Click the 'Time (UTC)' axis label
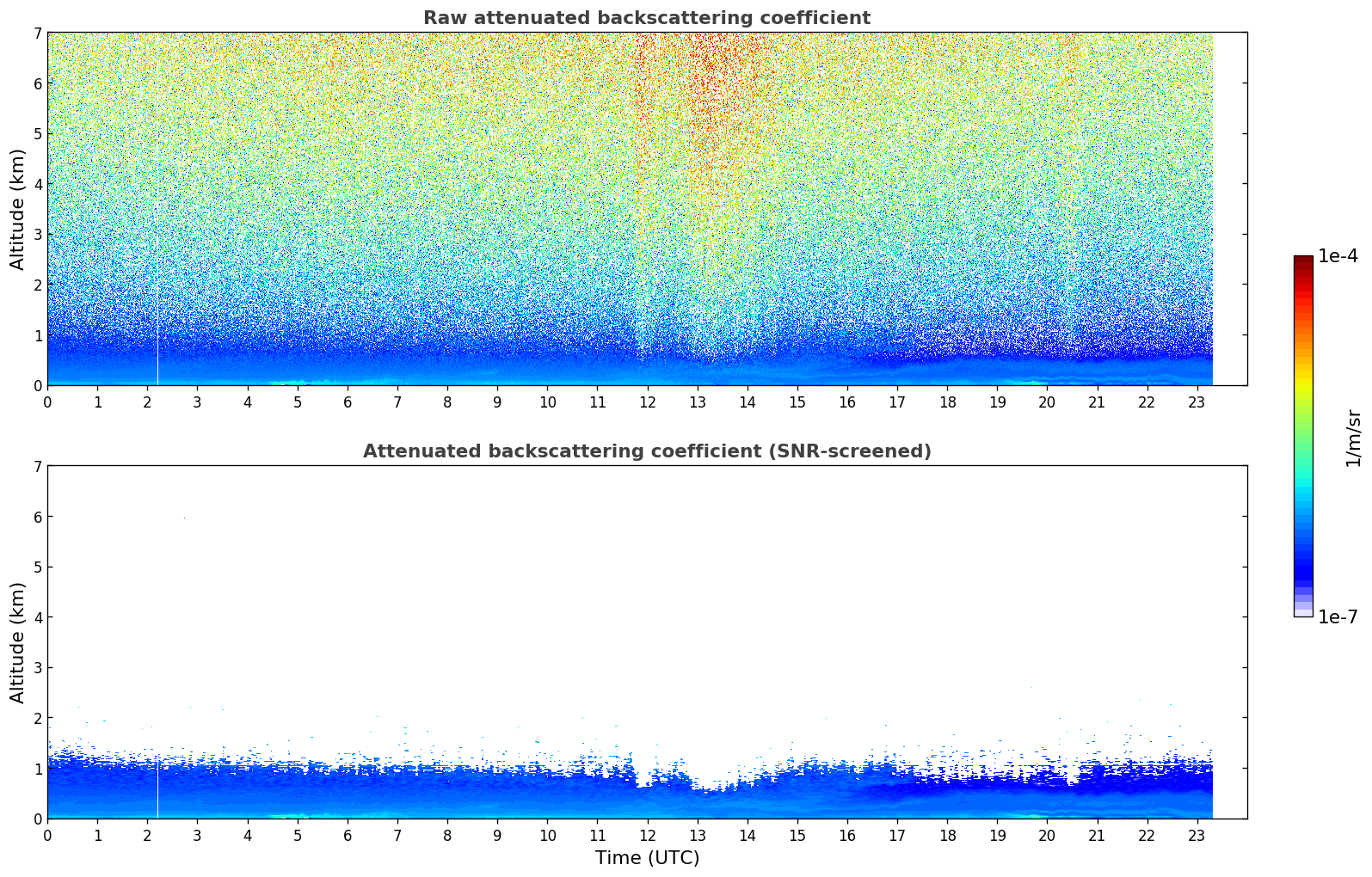This screenshot has width=1372, height=877. 647,858
